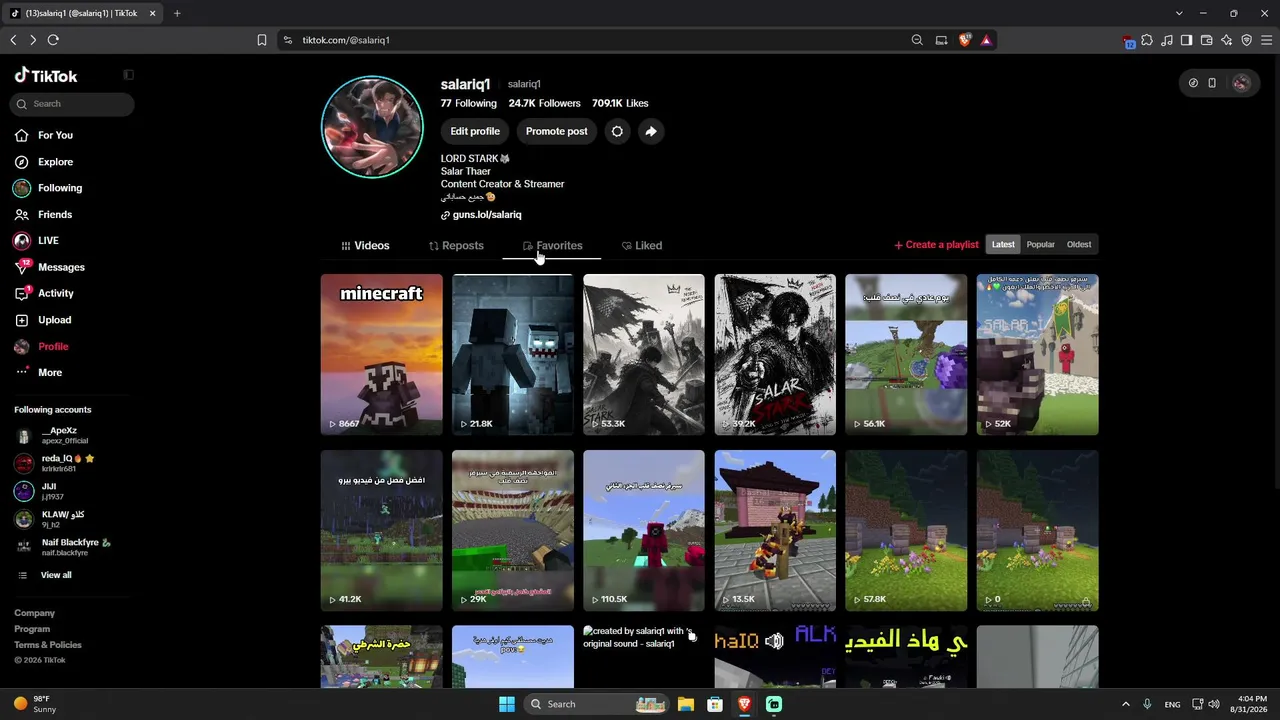Open the Brave Leo AI sparkle icon
The image size is (1280, 720).
(x=1227, y=40)
